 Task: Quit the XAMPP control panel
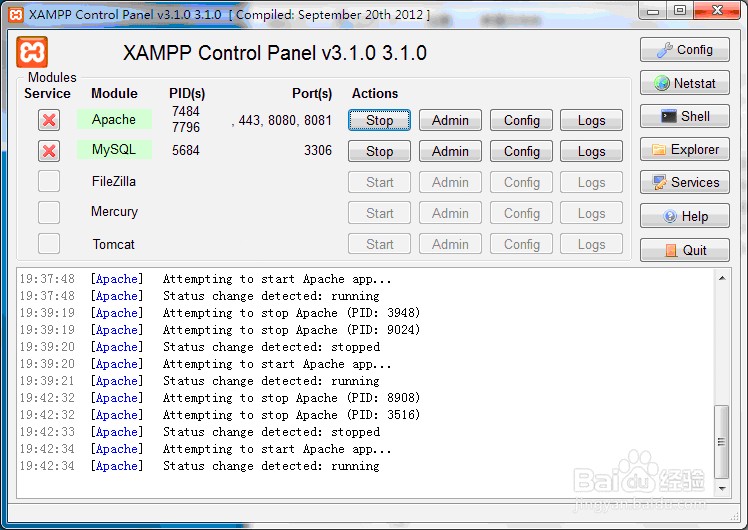(685, 250)
